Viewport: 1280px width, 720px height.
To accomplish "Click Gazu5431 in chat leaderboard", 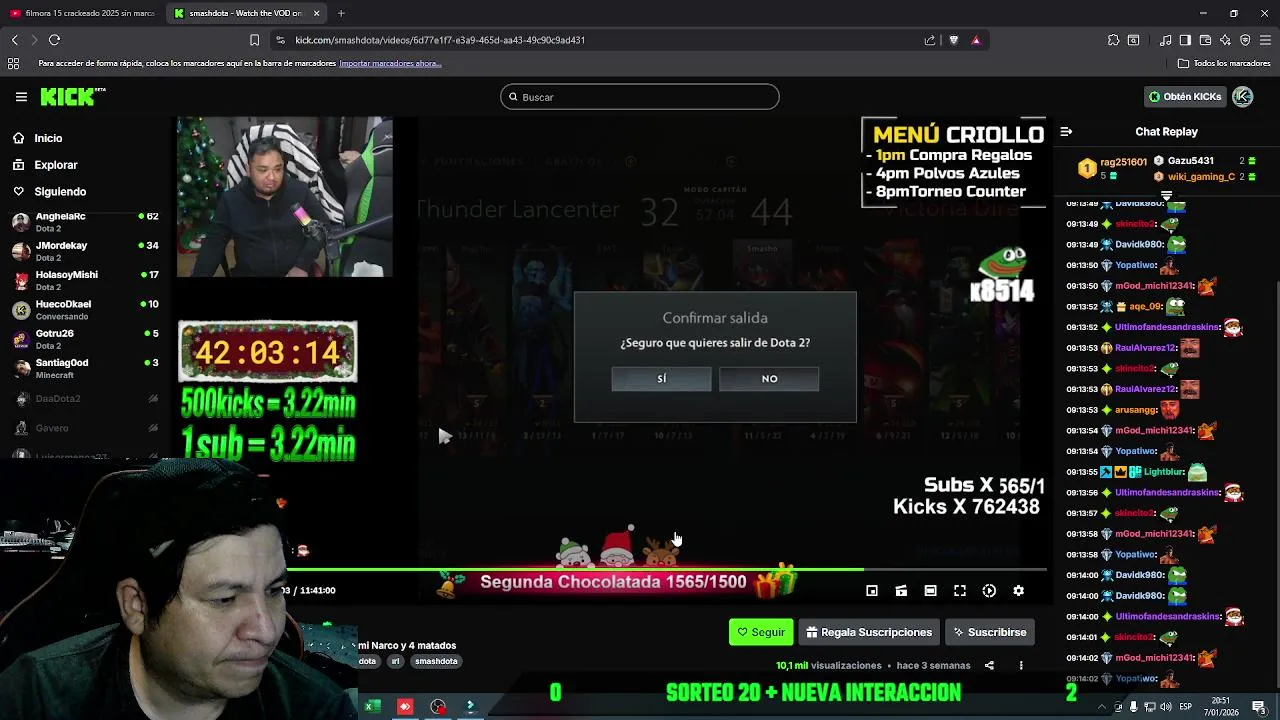I will (x=1190, y=161).
